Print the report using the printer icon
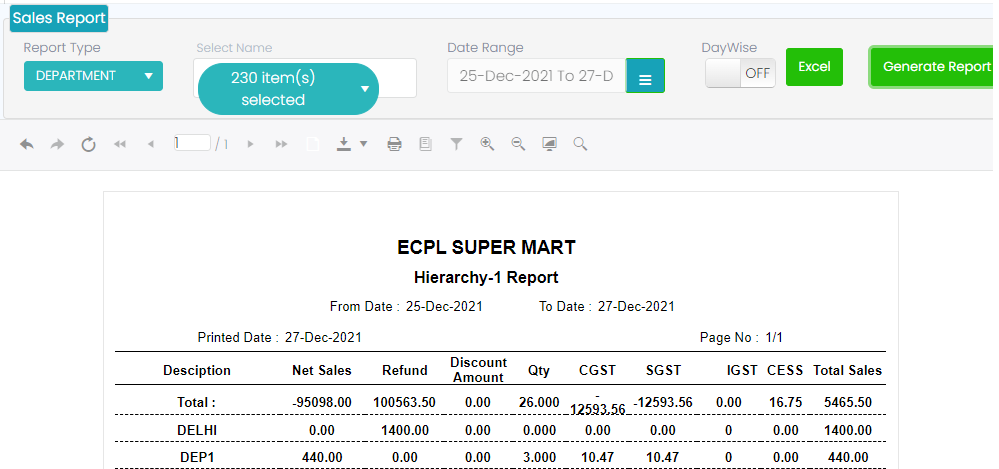999x469 pixels. 395,144
